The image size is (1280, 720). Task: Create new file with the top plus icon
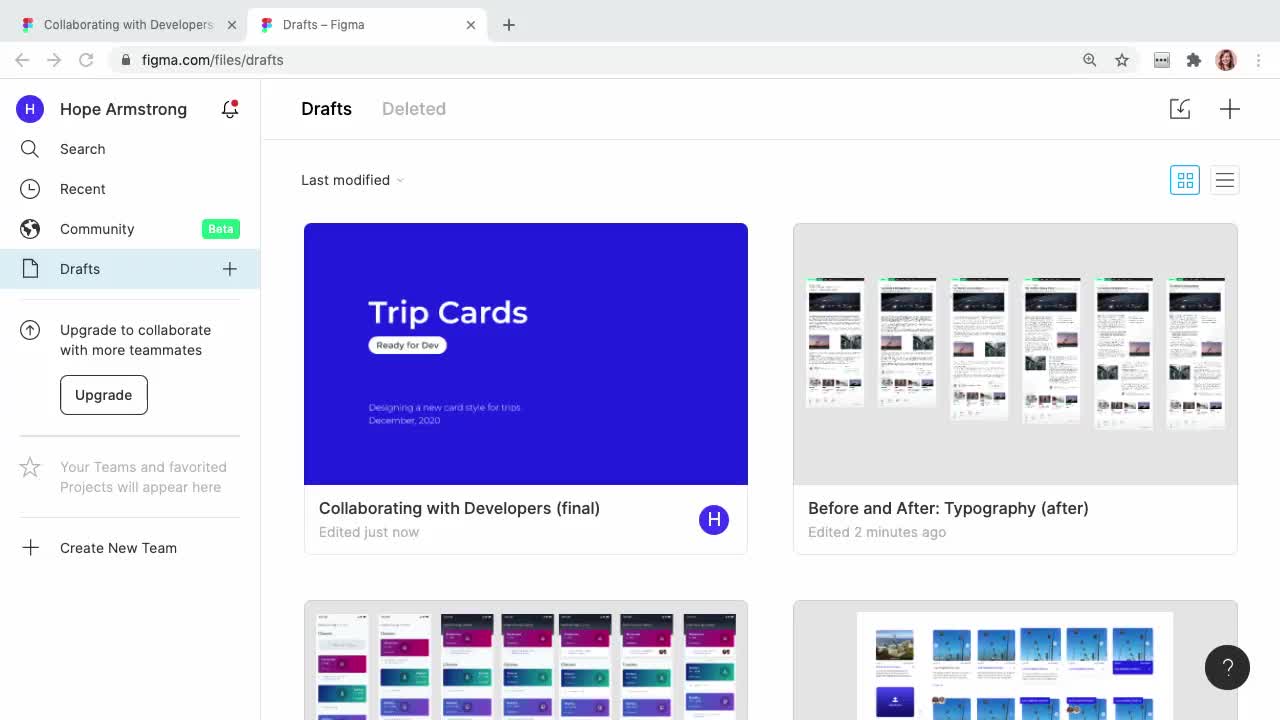[x=1230, y=109]
